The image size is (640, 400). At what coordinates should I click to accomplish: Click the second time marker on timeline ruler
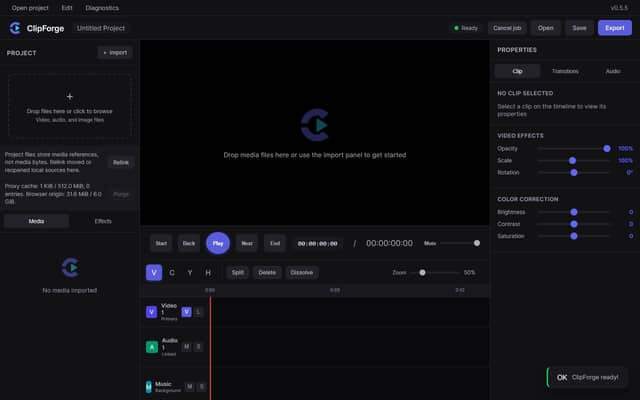335,291
